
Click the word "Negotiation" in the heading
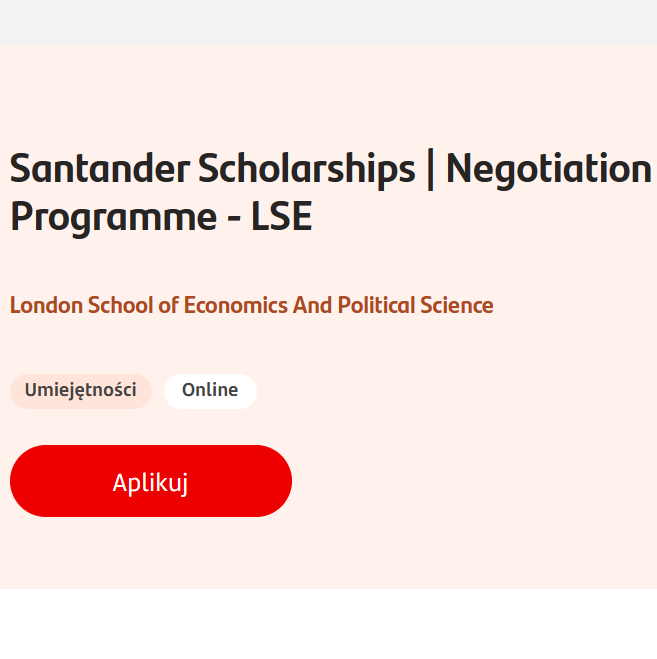click(x=548, y=169)
